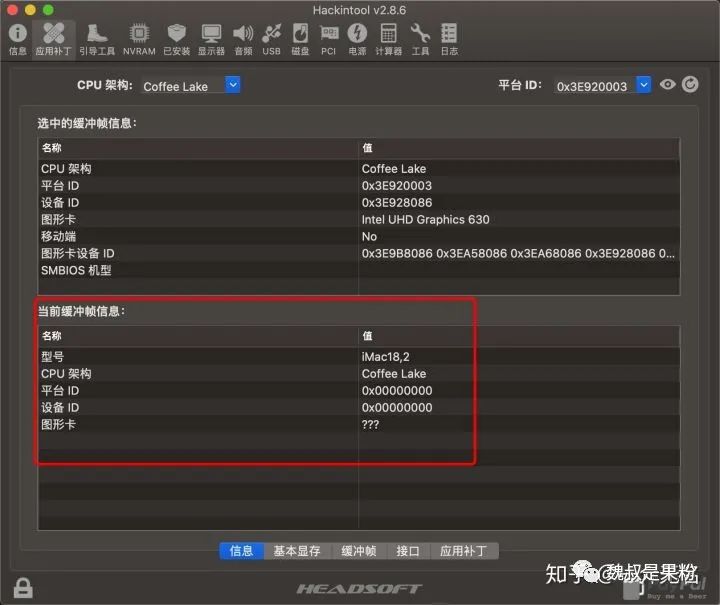
Task: Click the refresh icon next to platform ID
Action: point(690,84)
